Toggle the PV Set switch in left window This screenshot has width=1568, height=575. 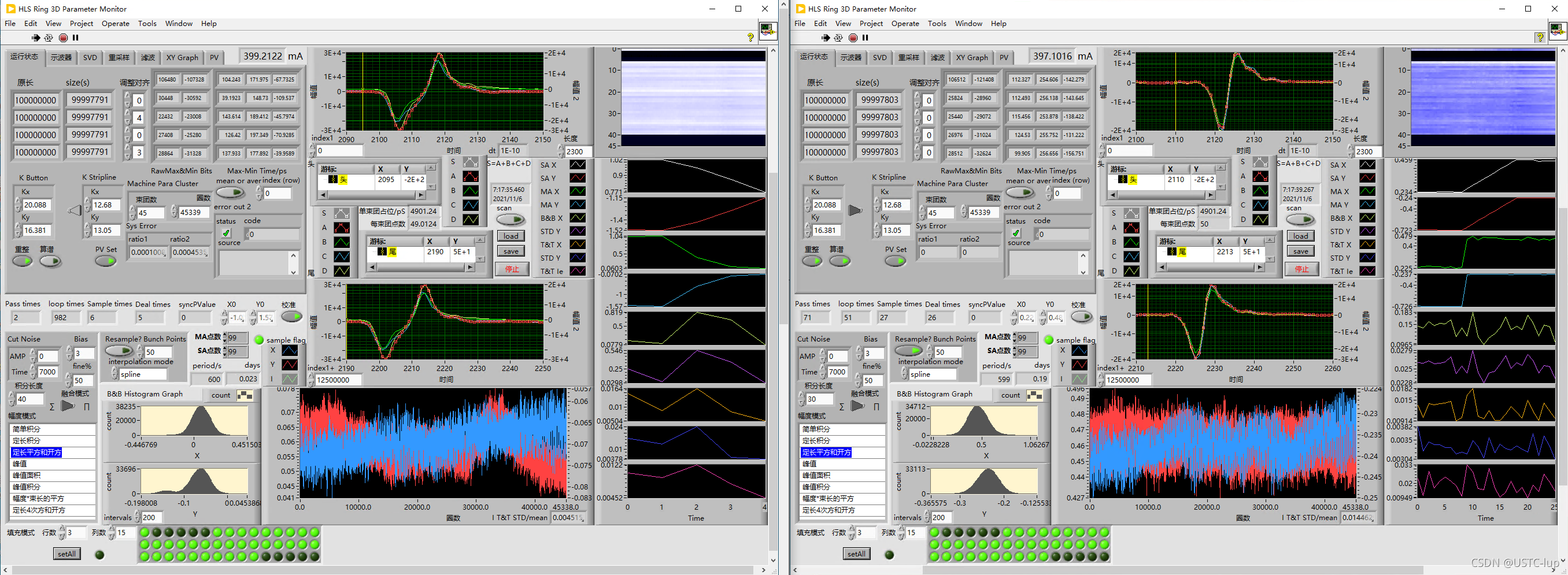pos(105,261)
